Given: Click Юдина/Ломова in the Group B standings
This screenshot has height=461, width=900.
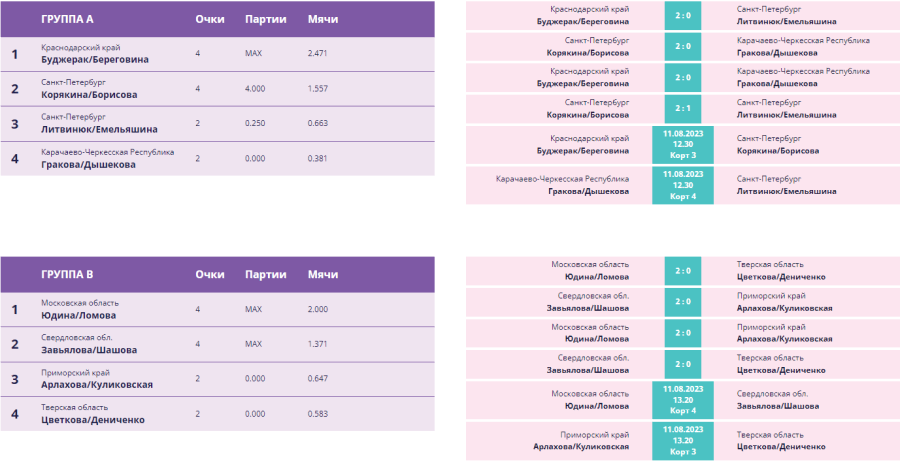Looking at the screenshot, I should click(x=79, y=314).
